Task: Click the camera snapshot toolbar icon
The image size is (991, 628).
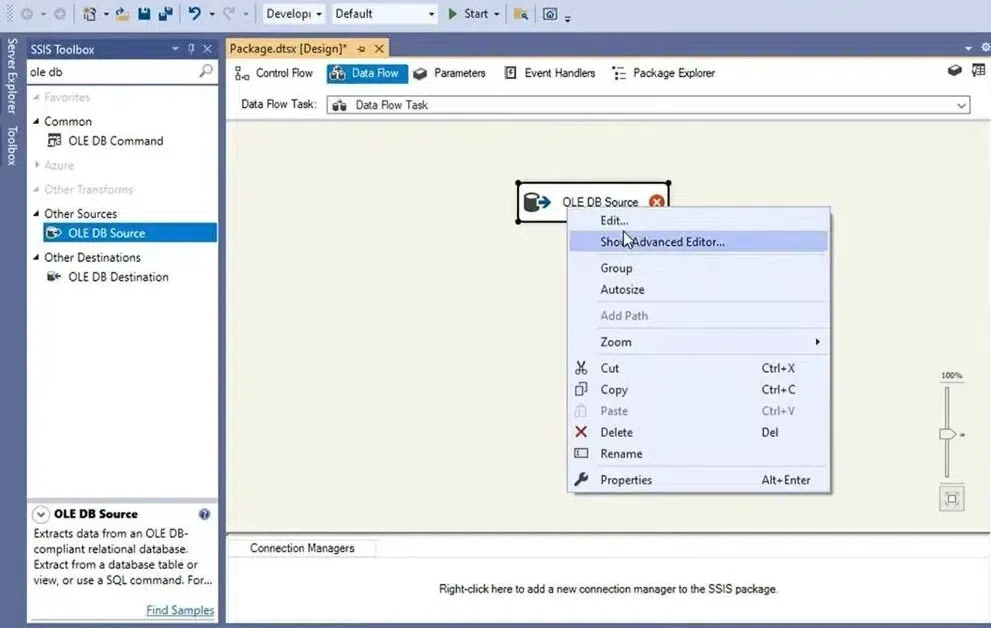Action: [x=550, y=14]
